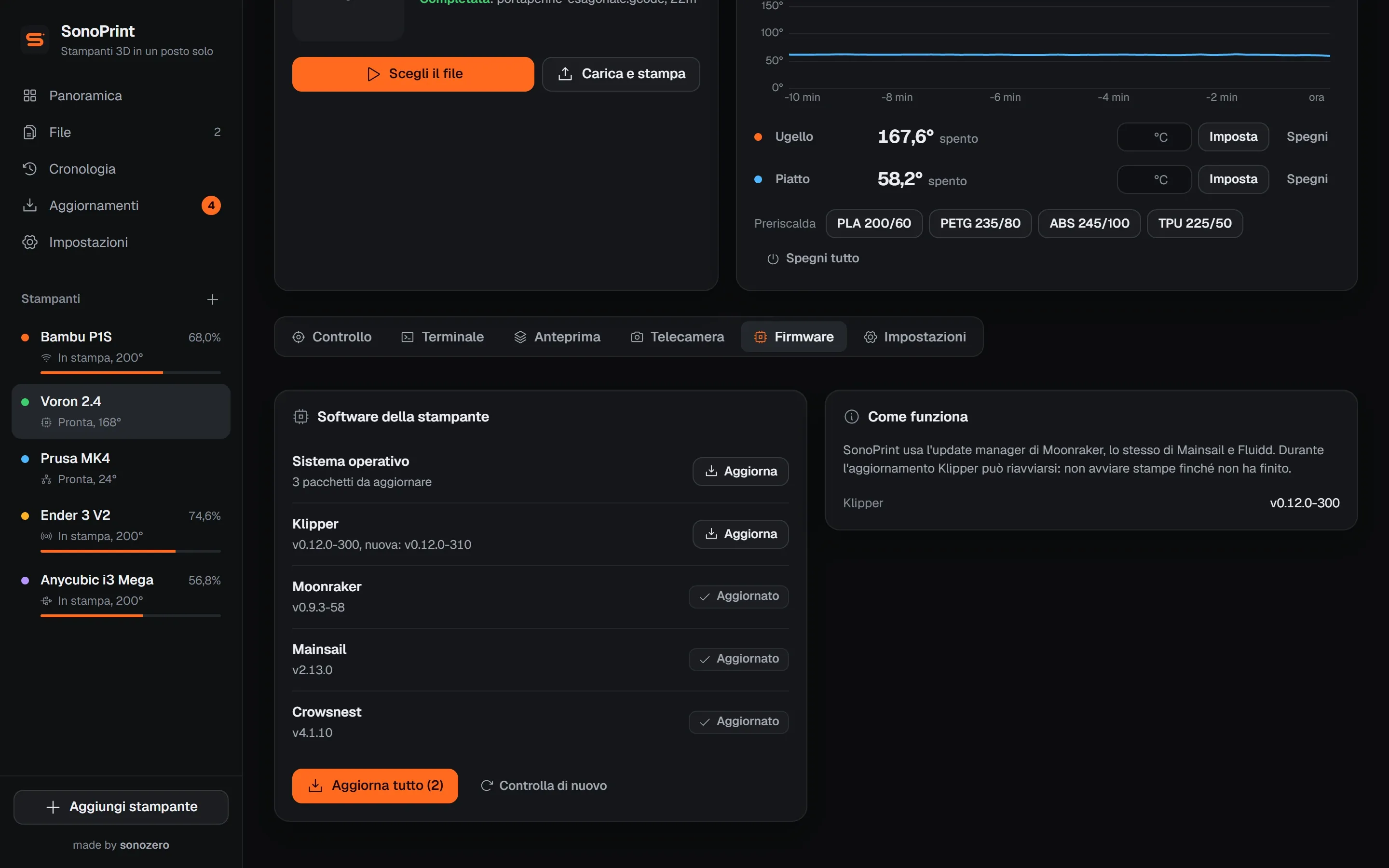Apply ABS 245/100 preheat preset
Screen dimensions: 1389x868
[x=1089, y=223]
